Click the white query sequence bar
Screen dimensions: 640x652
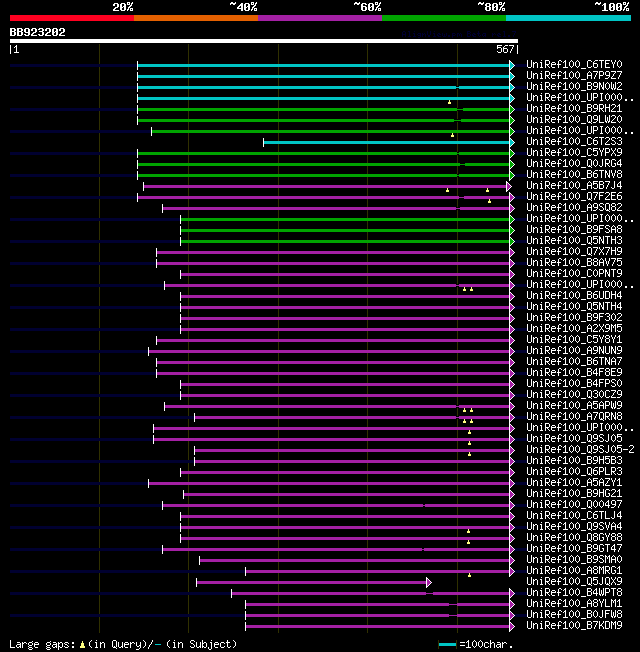click(264, 41)
